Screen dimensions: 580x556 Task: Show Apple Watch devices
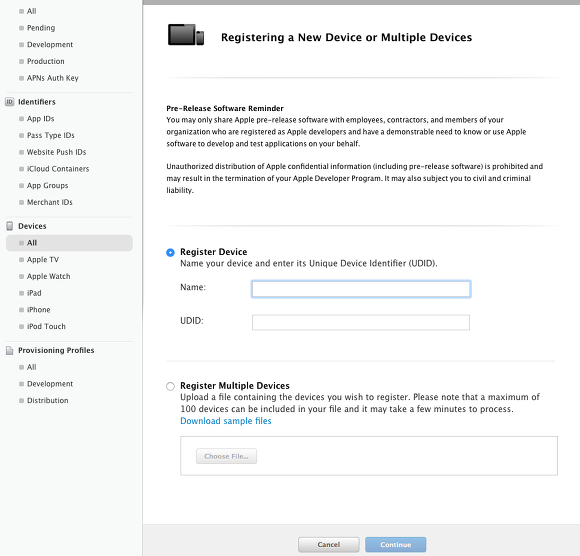48,276
